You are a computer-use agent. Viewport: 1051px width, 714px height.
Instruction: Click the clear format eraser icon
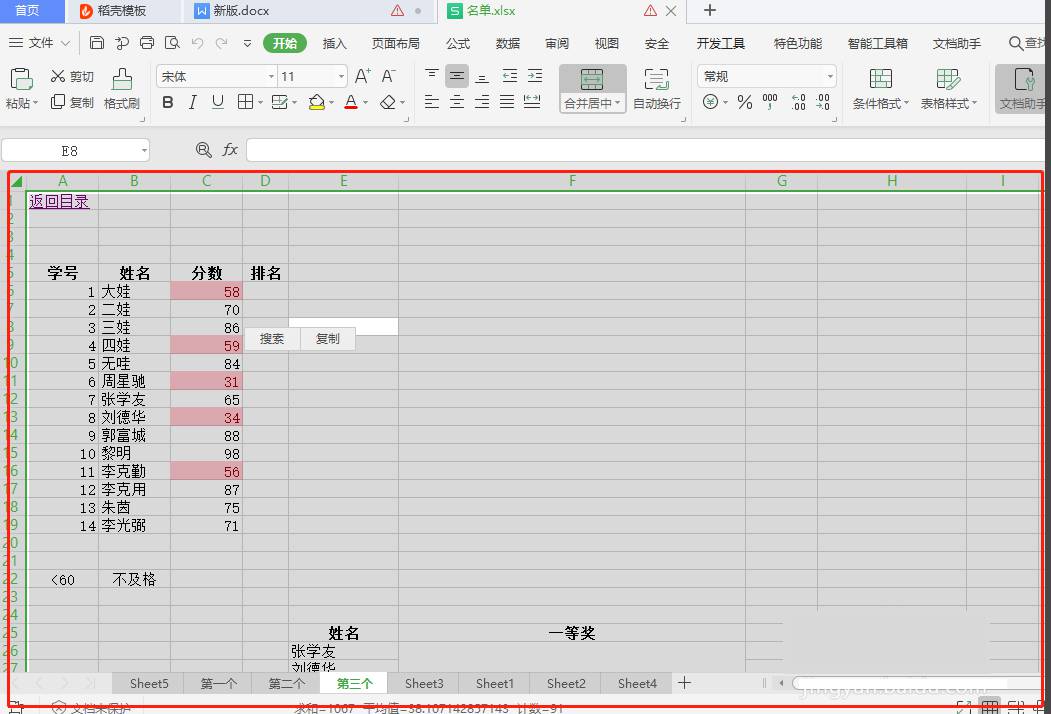point(387,102)
